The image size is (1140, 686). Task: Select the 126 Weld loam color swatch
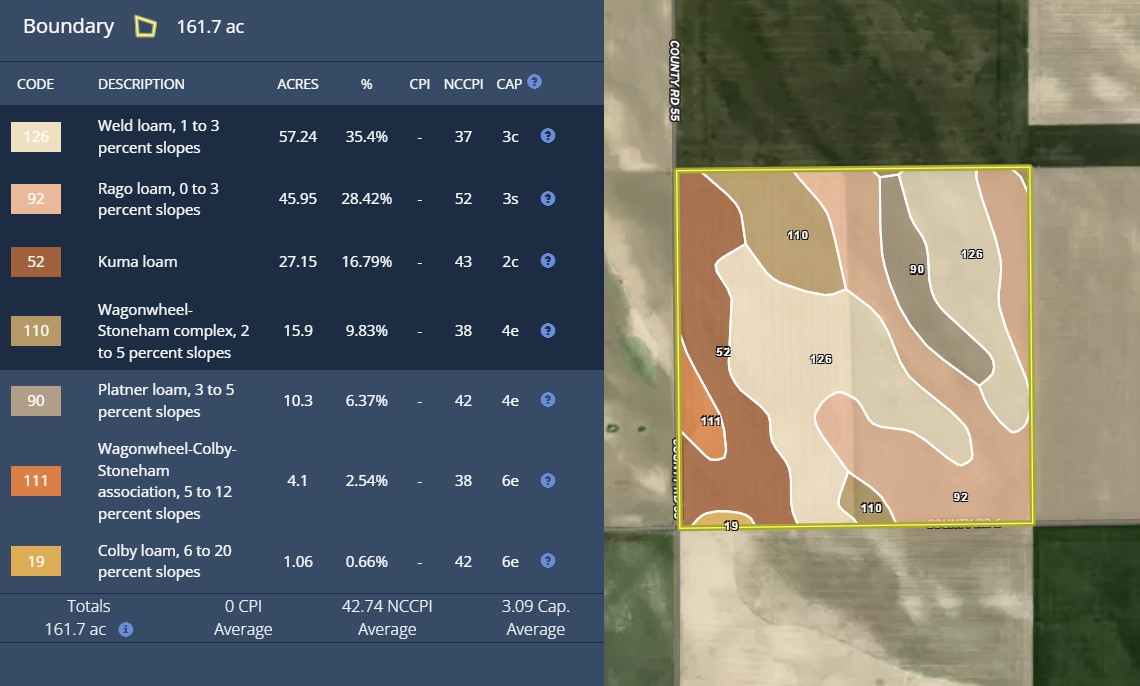[x=36, y=137]
